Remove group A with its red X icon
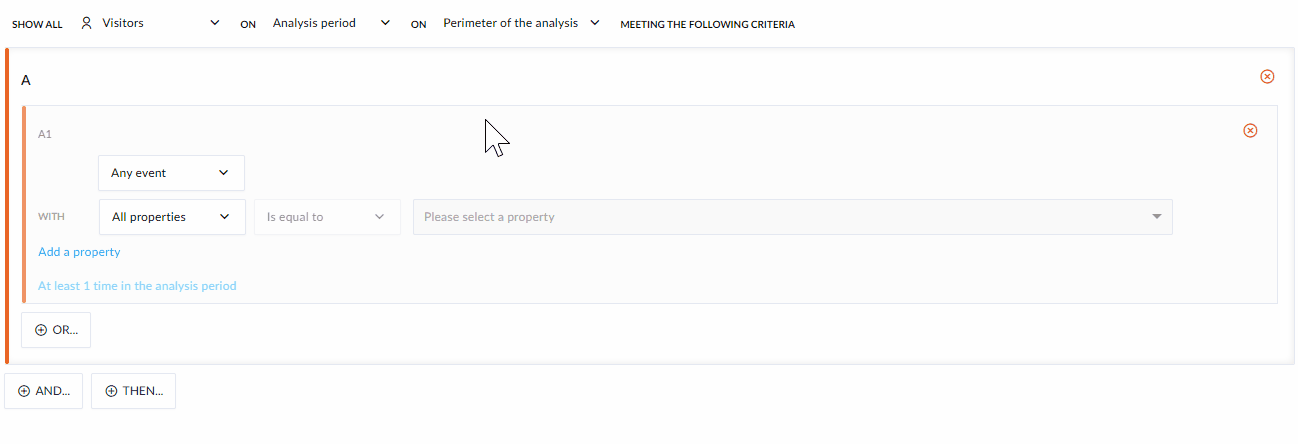Viewport: 1298px width, 444px height. [x=1267, y=76]
